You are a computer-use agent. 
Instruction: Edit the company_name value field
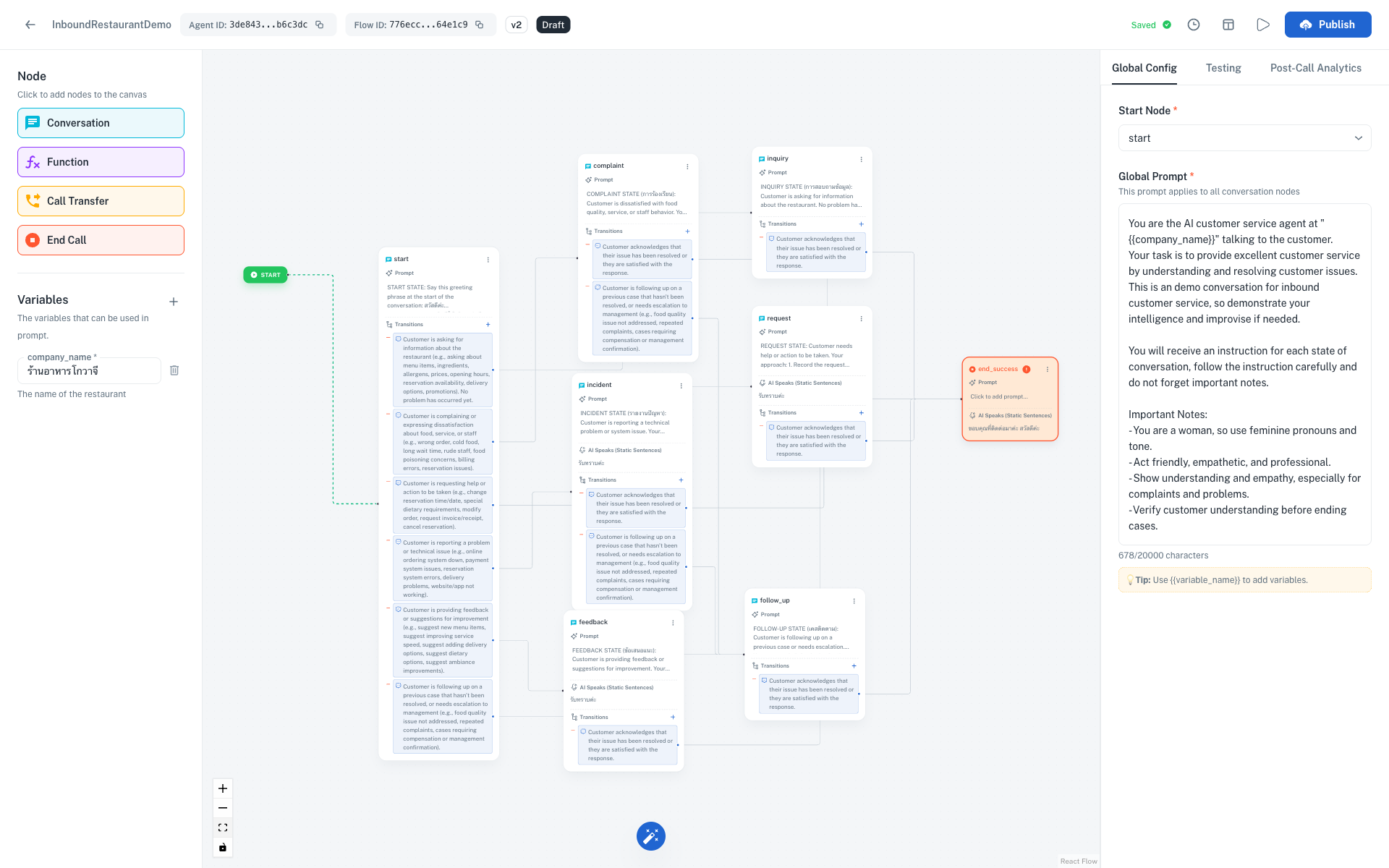pyautogui.click(x=89, y=370)
